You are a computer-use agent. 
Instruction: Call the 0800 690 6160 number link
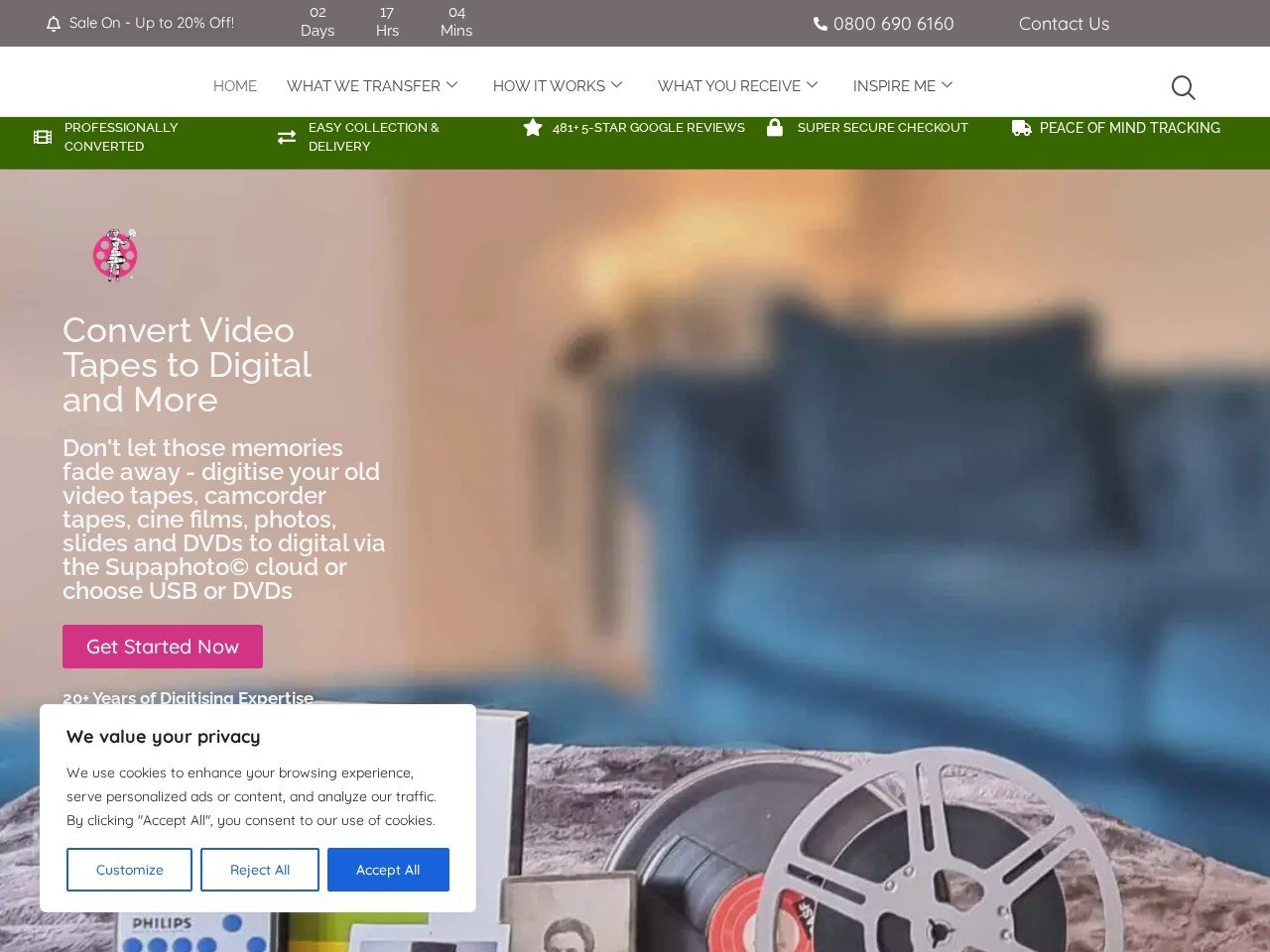click(x=893, y=24)
